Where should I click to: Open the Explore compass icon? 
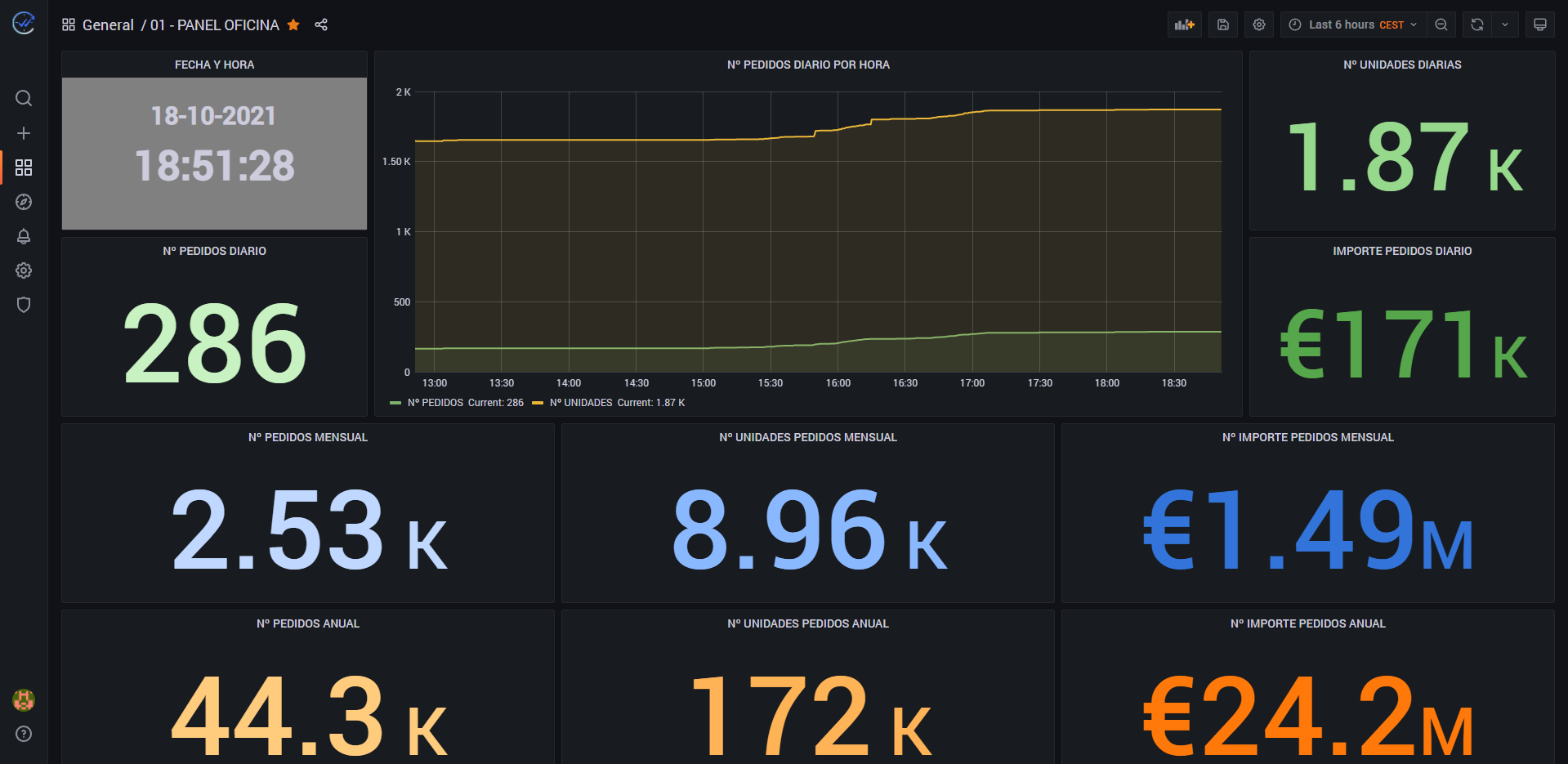tap(24, 202)
